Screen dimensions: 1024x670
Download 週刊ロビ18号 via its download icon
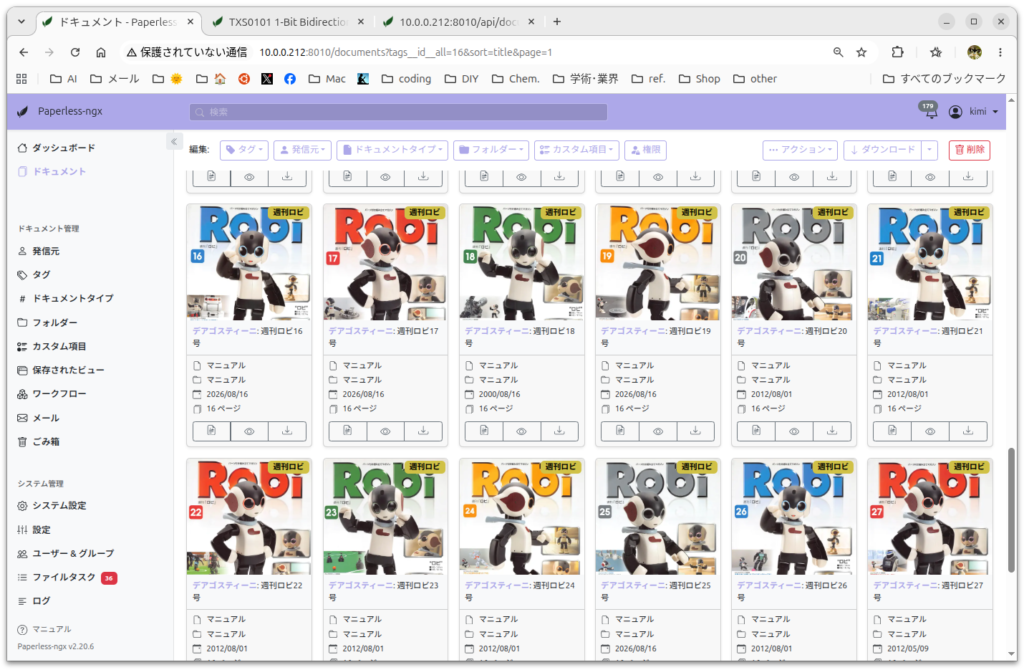(x=559, y=431)
